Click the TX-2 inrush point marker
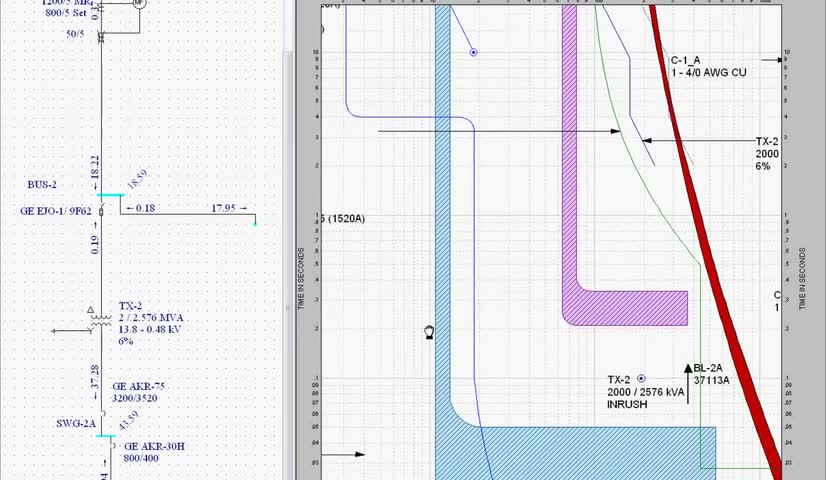The width and height of the screenshot is (826, 480). 641,378
